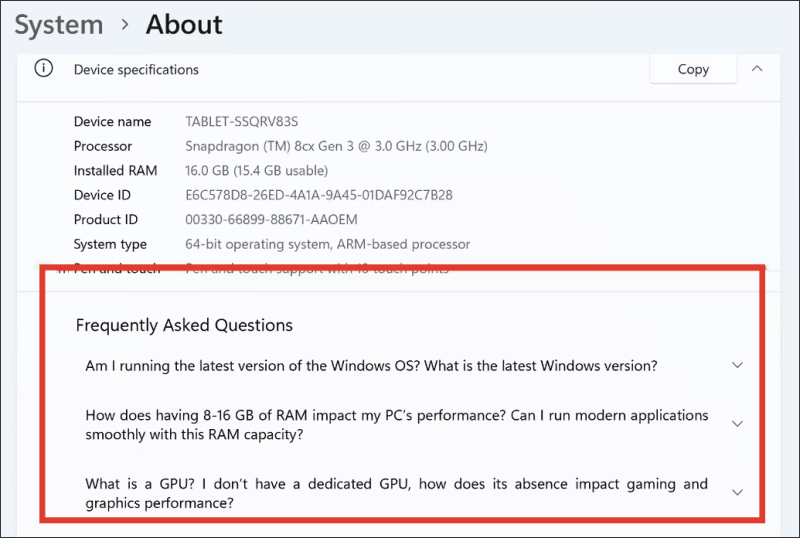This screenshot has height=538, width=800.
Task: Select the Product ID 00330-66899-88671-AAOEM
Action: pos(271,219)
